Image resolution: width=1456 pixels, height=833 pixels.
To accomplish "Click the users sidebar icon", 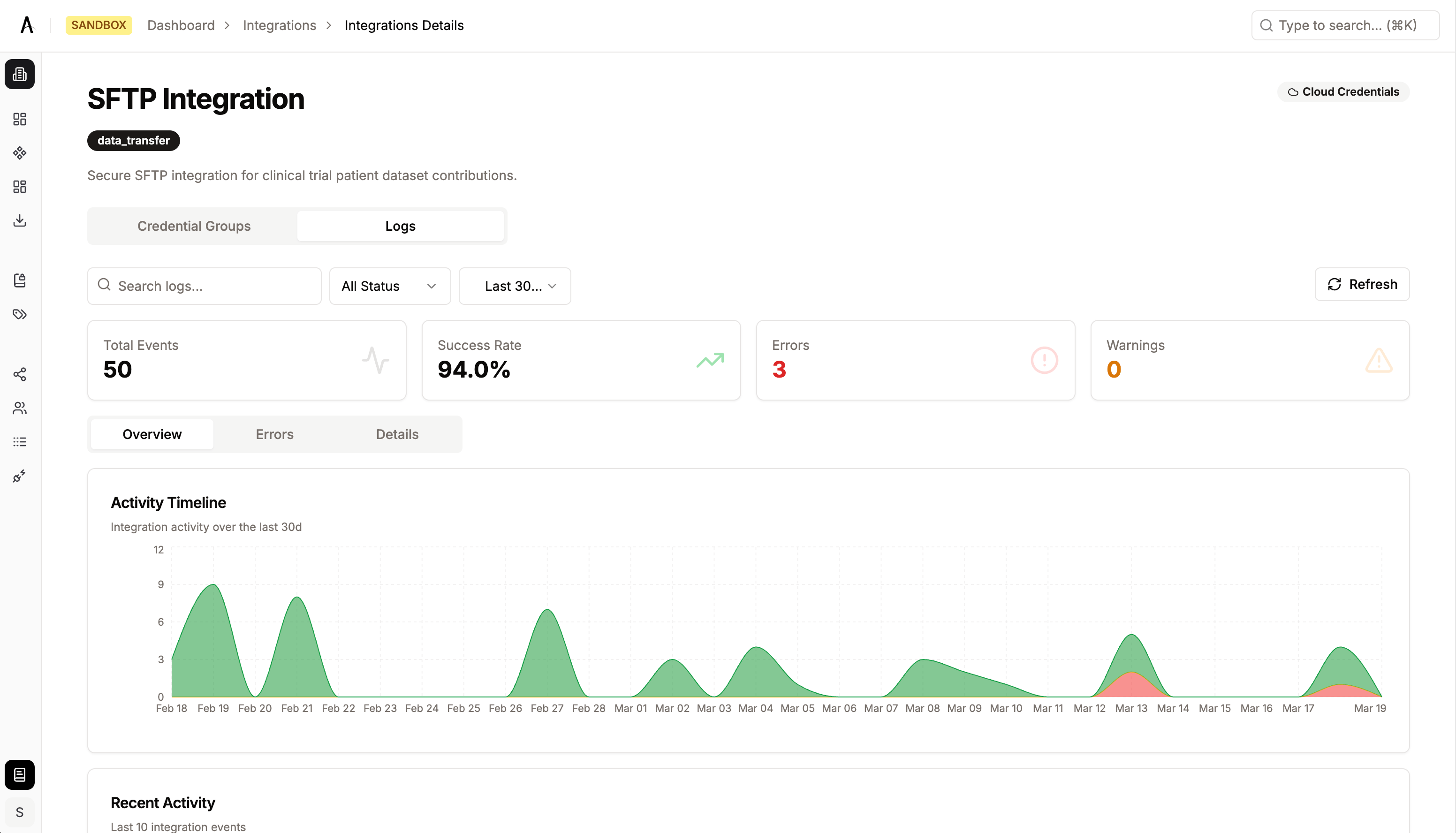I will click(x=19, y=408).
